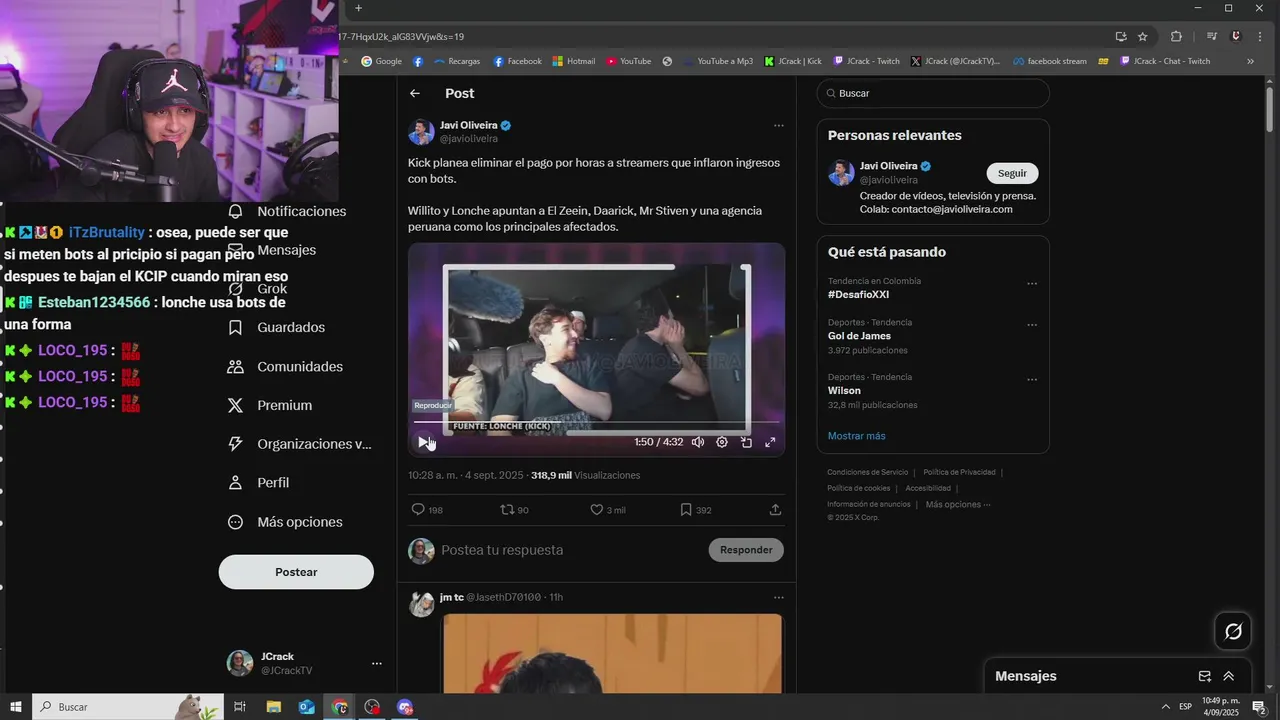Viewport: 1280px width, 720px height.
Task: Open Windows notification center
Action: (x=1259, y=707)
